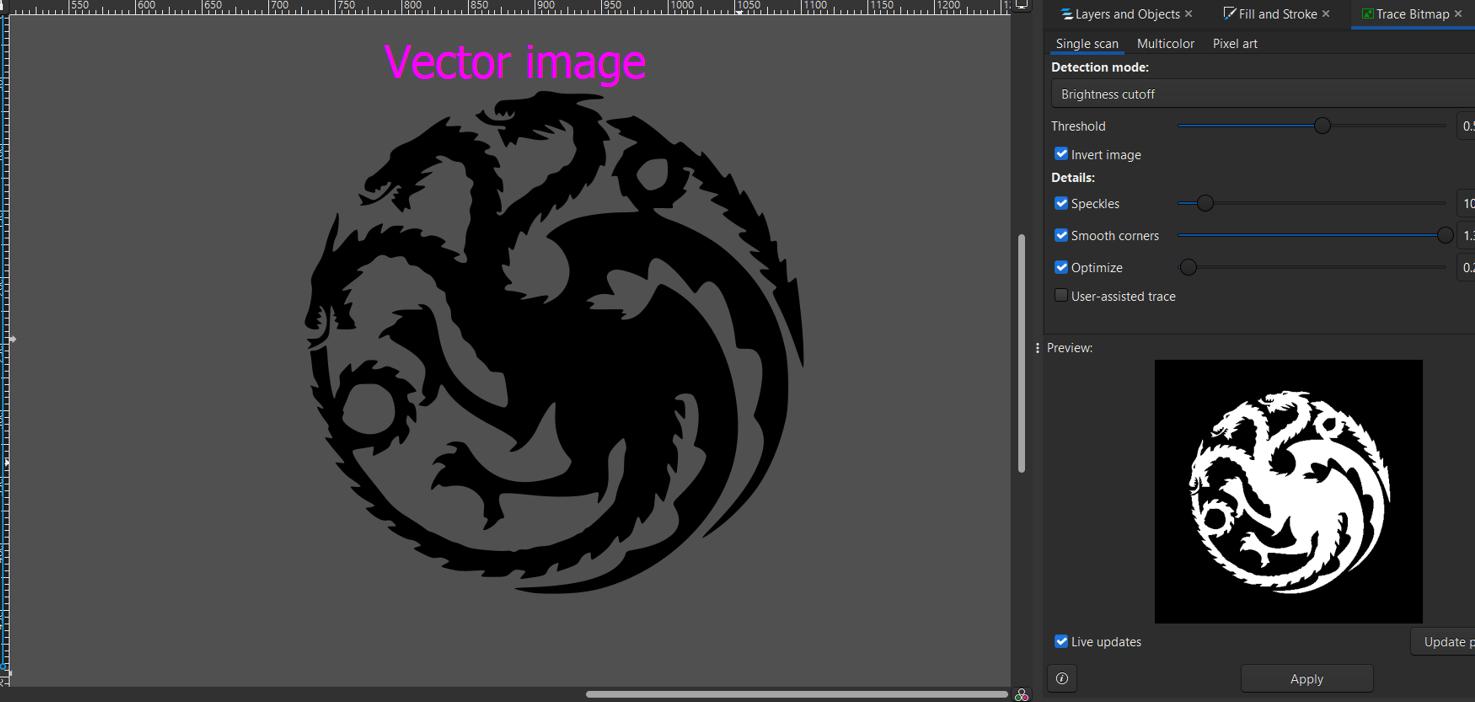Select the Trace Bitmap tab
Viewport: 1475px width, 702px height.
pos(1412,14)
